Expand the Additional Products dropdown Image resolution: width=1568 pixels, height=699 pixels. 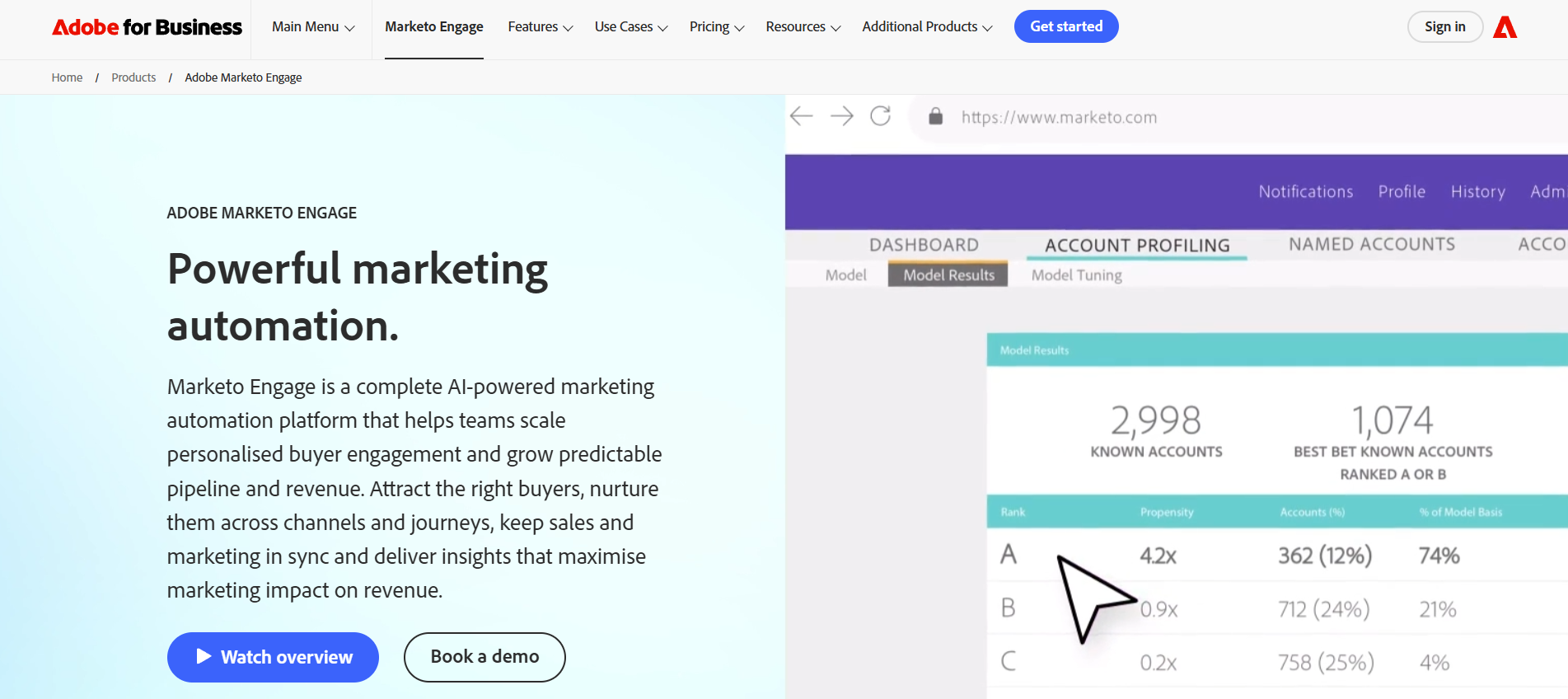click(x=926, y=26)
